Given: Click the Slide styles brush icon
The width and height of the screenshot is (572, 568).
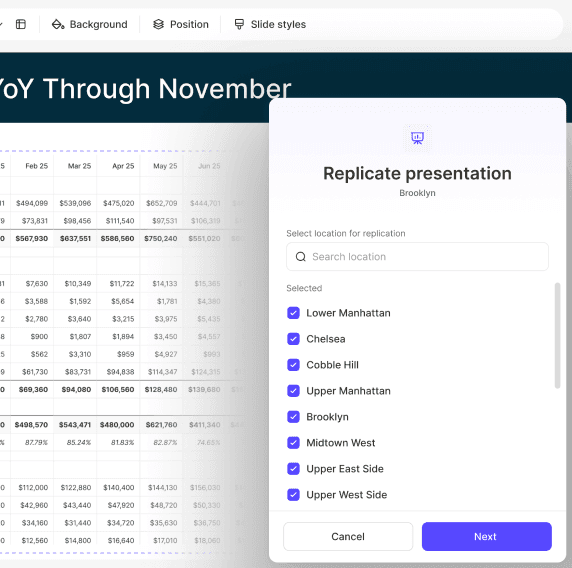Looking at the screenshot, I should [239, 24].
